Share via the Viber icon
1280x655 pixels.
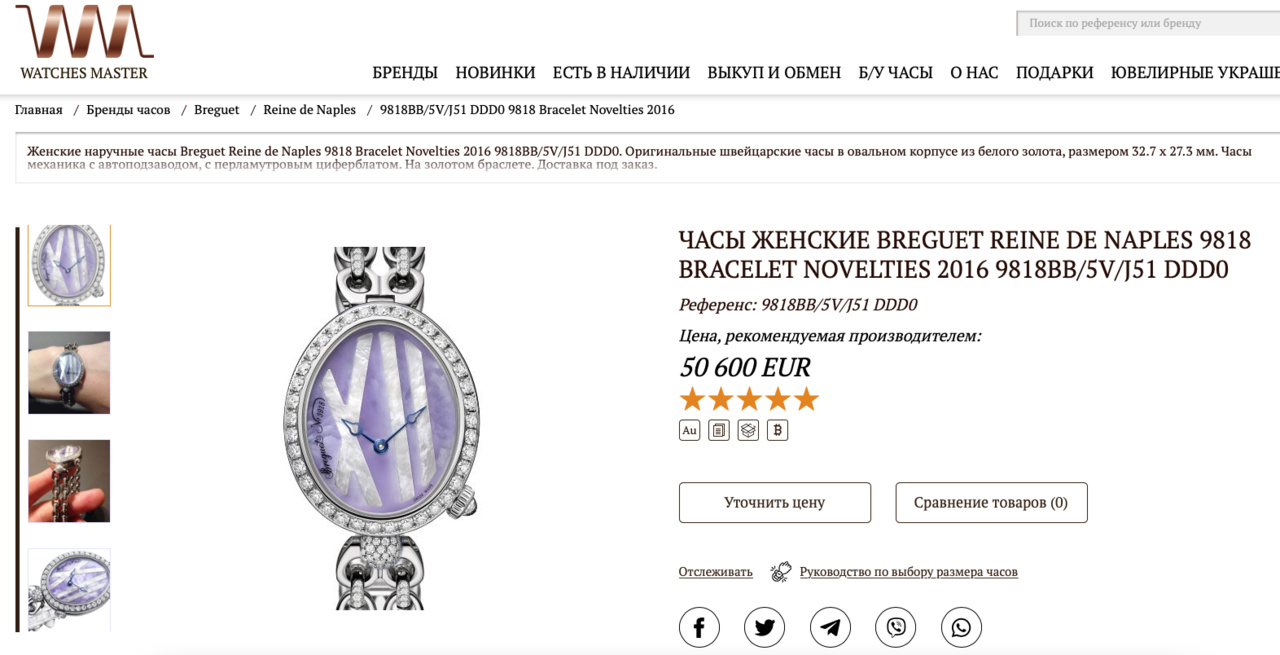point(896,627)
